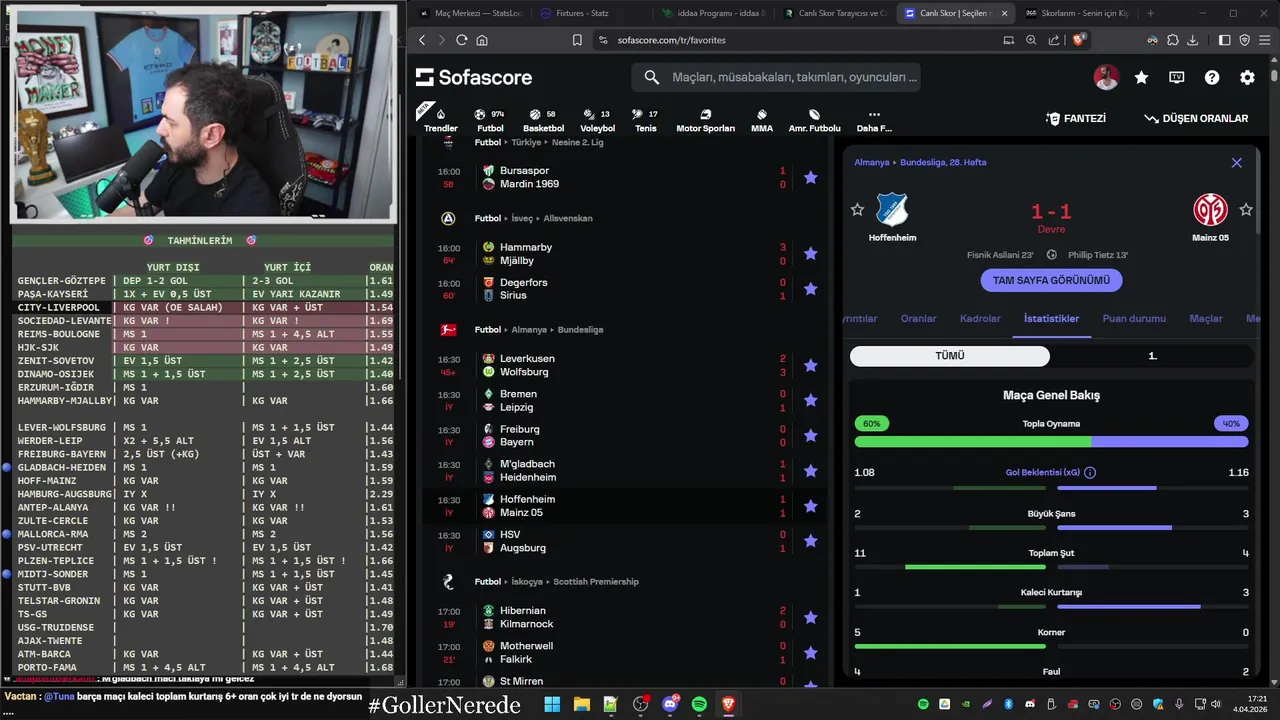Image resolution: width=1280 pixels, height=720 pixels.
Task: Select Tenis sport category
Action: (646, 120)
